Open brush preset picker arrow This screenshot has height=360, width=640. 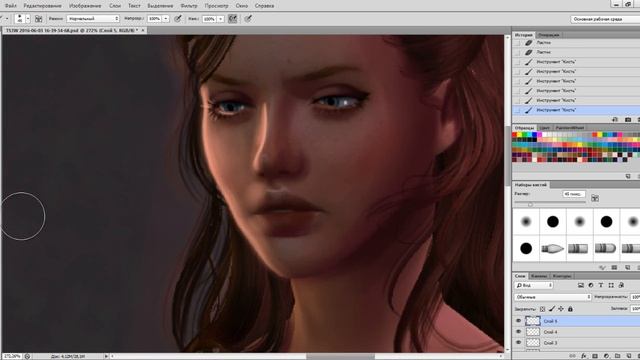point(28,19)
